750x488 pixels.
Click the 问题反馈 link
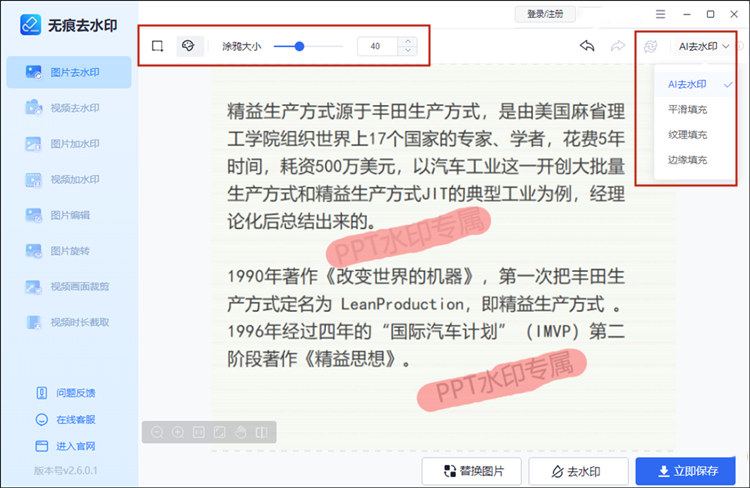point(66,393)
